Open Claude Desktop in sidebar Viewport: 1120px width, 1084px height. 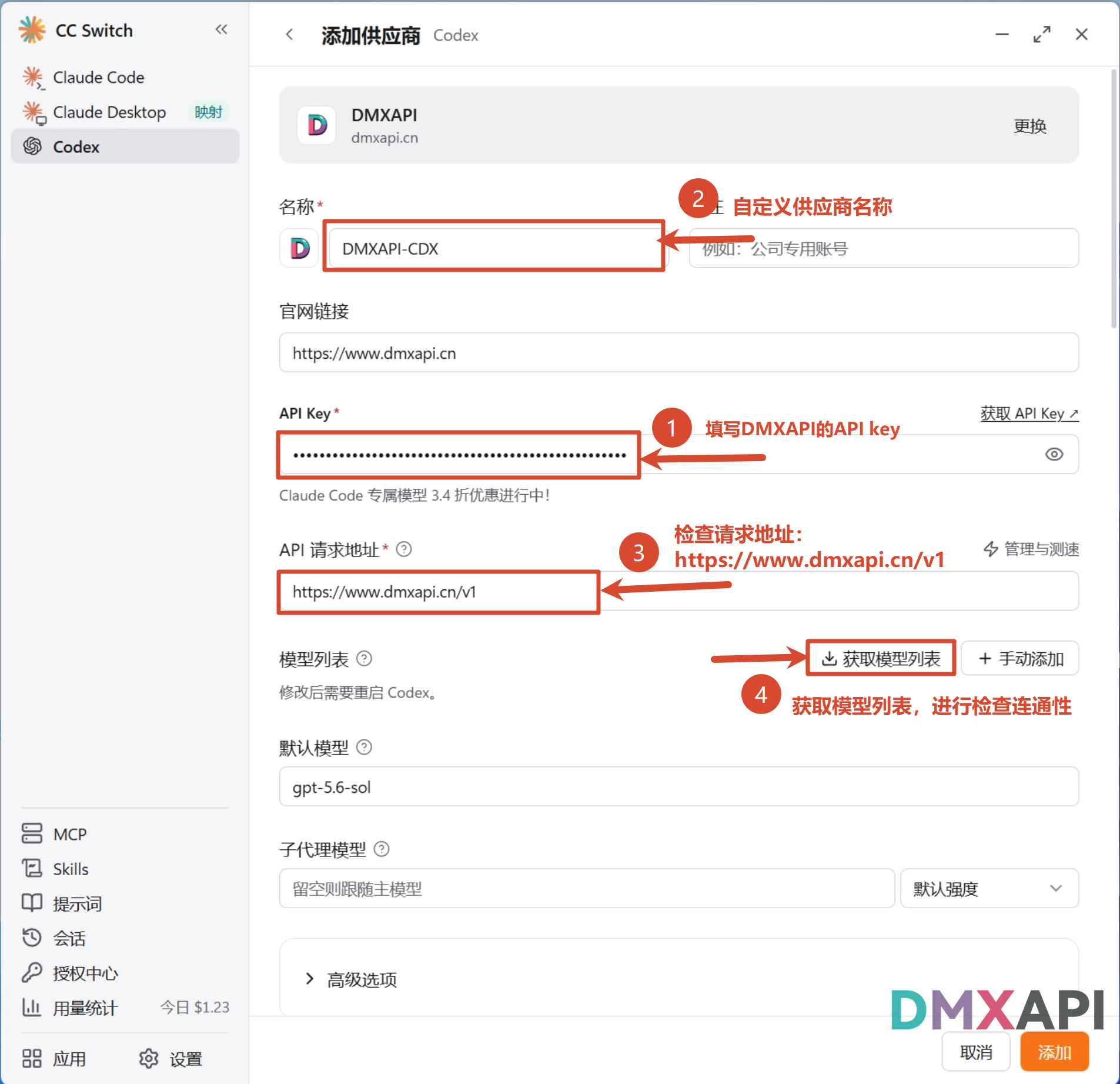[x=125, y=112]
